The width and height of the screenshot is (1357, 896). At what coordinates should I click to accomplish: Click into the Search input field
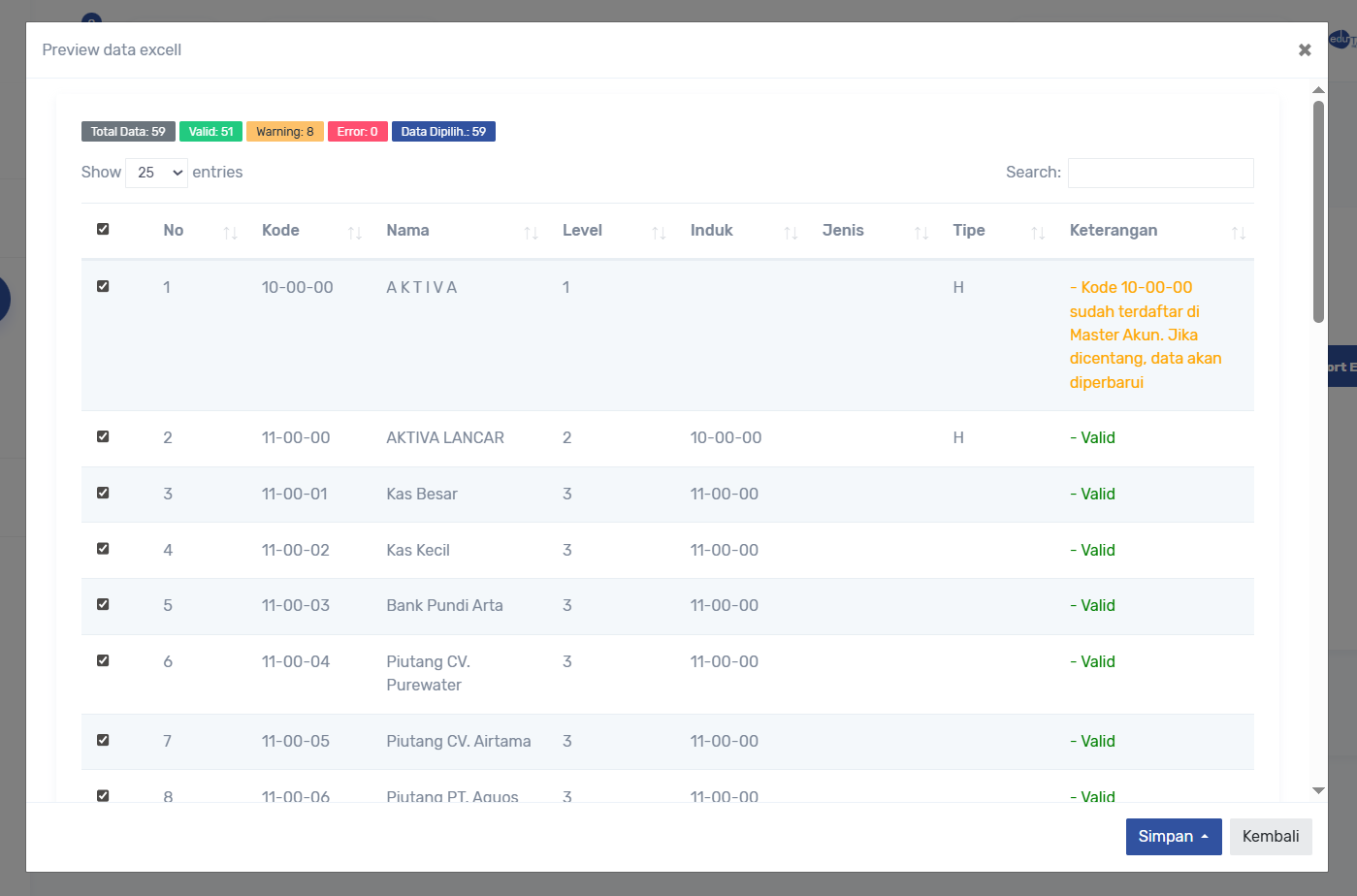tap(1160, 173)
